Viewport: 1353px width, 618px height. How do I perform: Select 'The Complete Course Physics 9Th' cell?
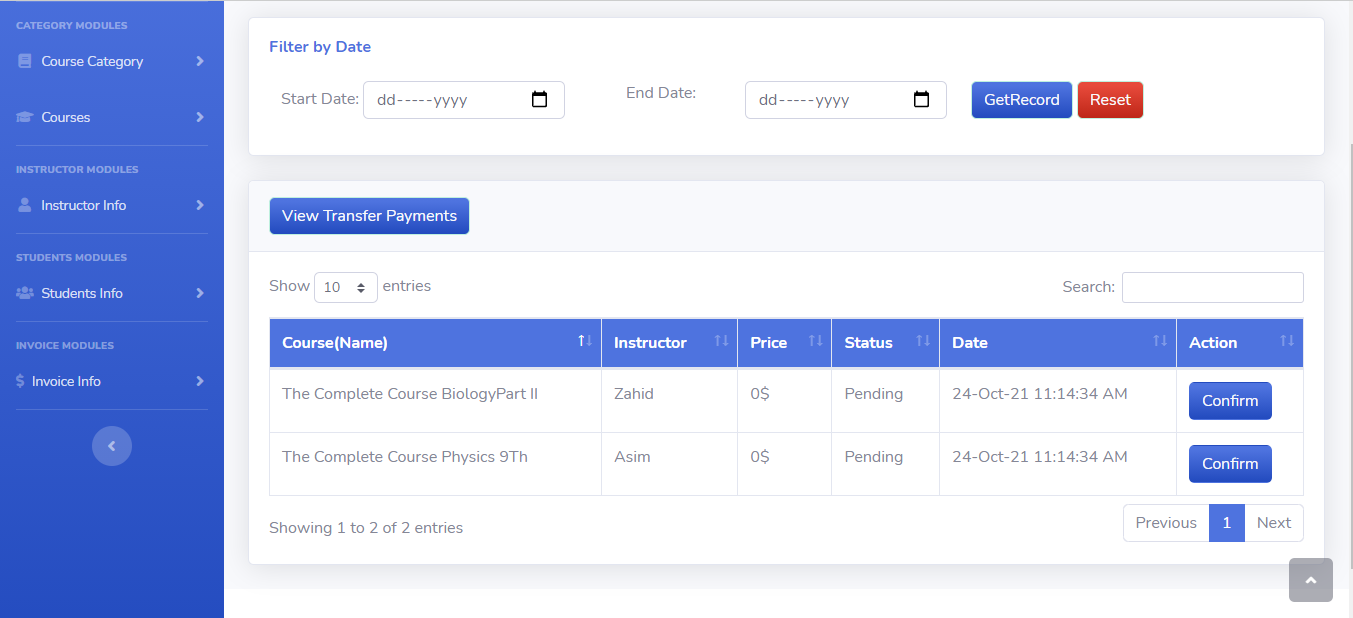pyautogui.click(x=435, y=464)
